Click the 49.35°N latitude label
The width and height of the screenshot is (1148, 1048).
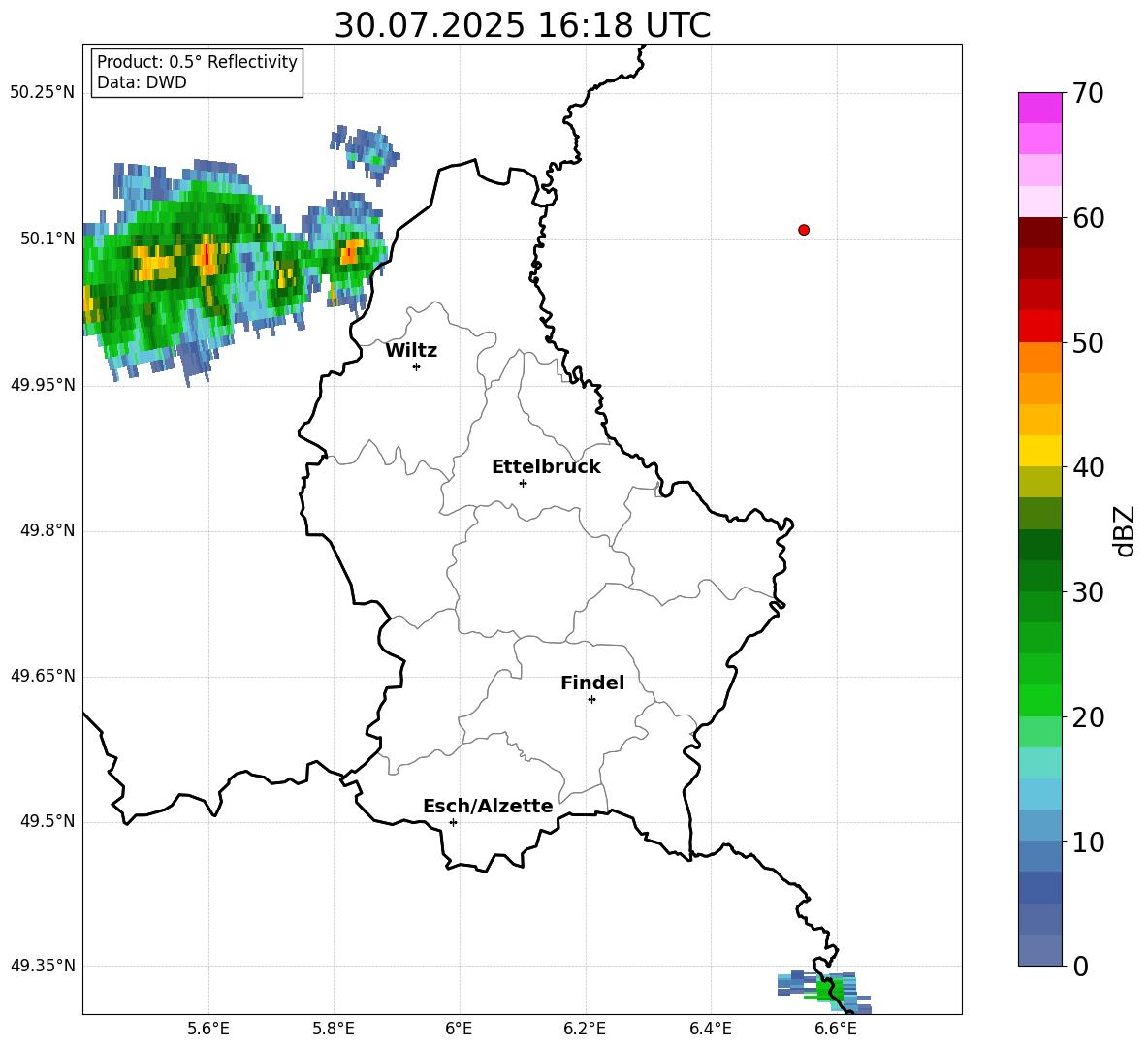43,966
